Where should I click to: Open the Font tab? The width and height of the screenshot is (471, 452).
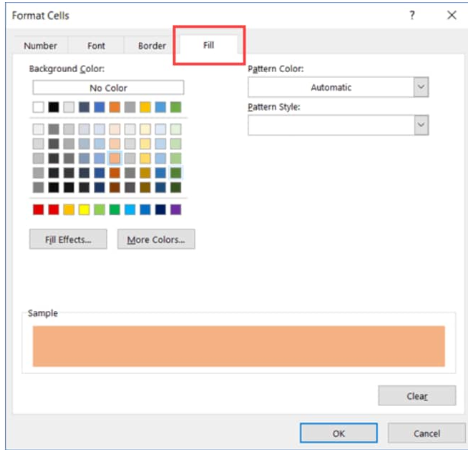[96, 46]
